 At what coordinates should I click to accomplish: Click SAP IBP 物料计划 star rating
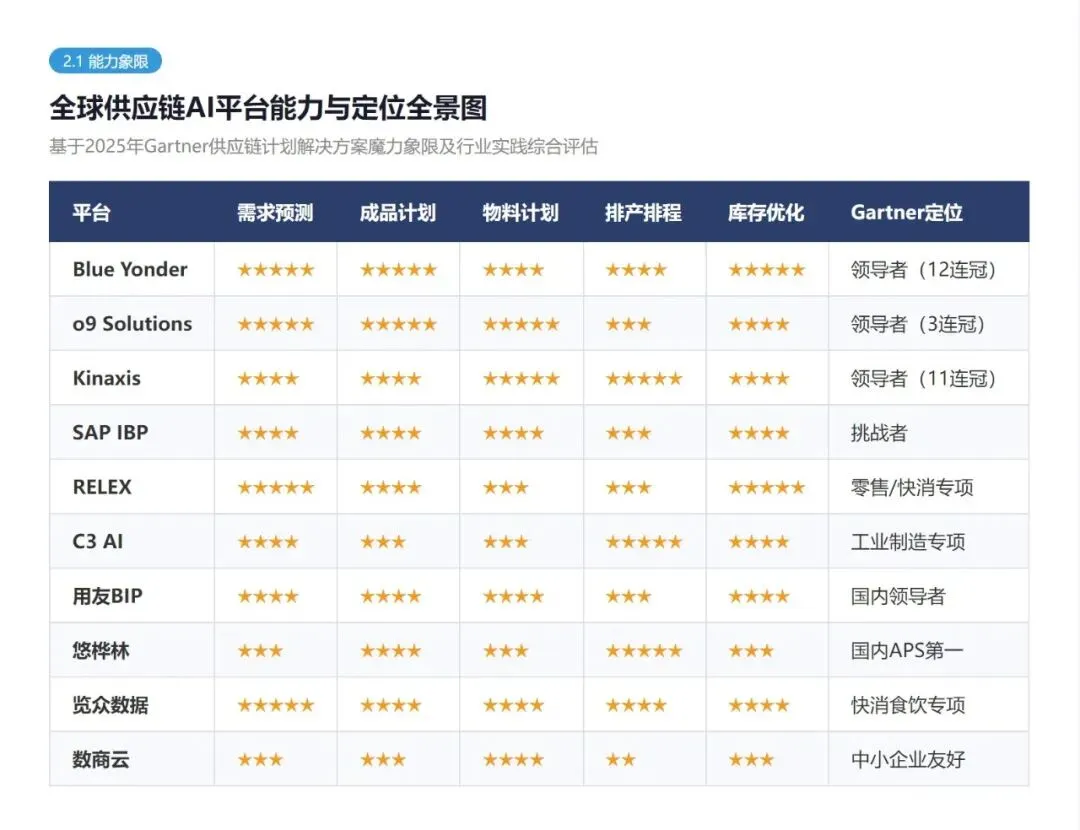pyautogui.click(x=513, y=433)
